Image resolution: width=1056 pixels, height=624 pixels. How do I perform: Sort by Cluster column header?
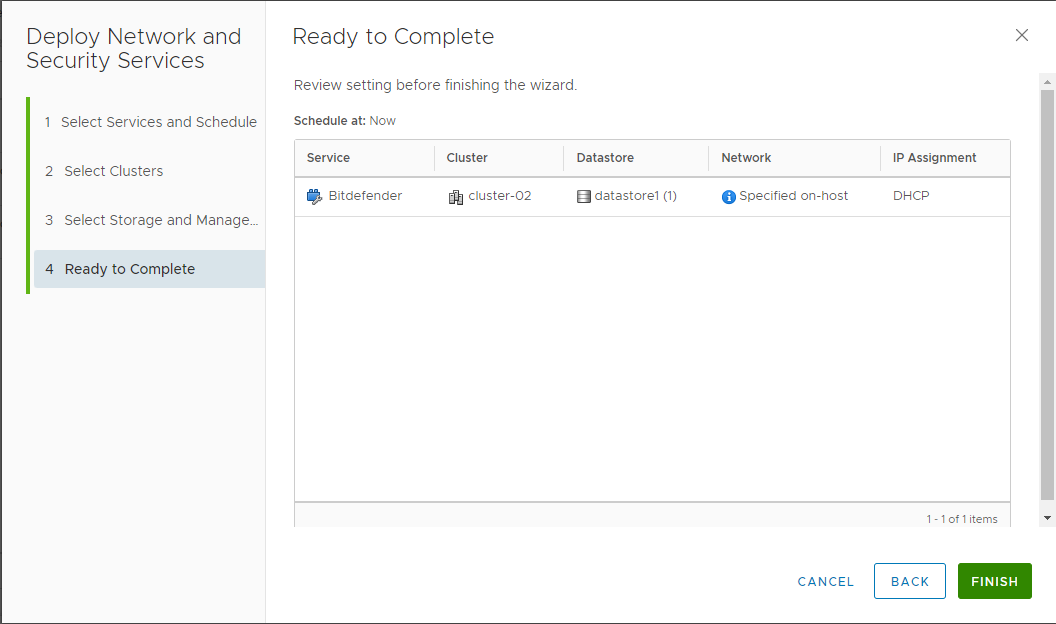467,158
